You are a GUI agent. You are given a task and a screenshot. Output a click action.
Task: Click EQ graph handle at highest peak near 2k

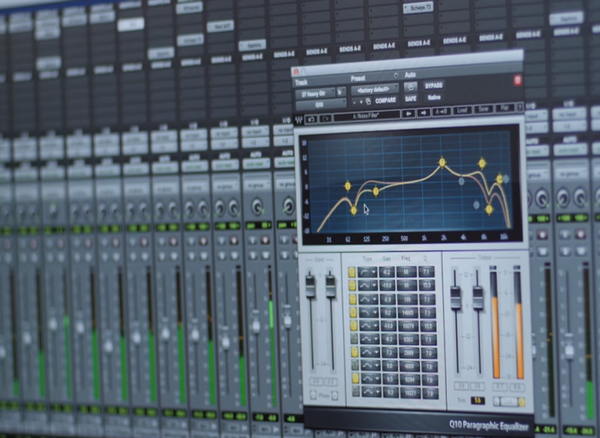pos(442,162)
